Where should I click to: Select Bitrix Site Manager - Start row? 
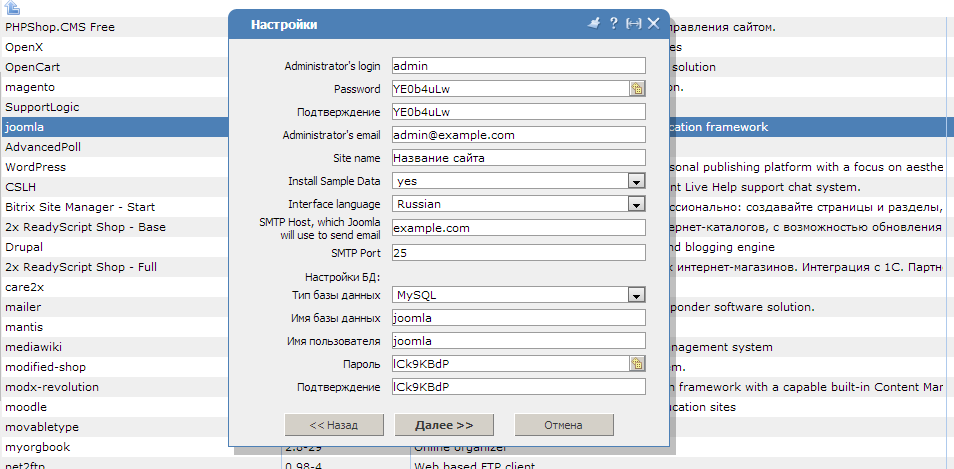[80, 207]
